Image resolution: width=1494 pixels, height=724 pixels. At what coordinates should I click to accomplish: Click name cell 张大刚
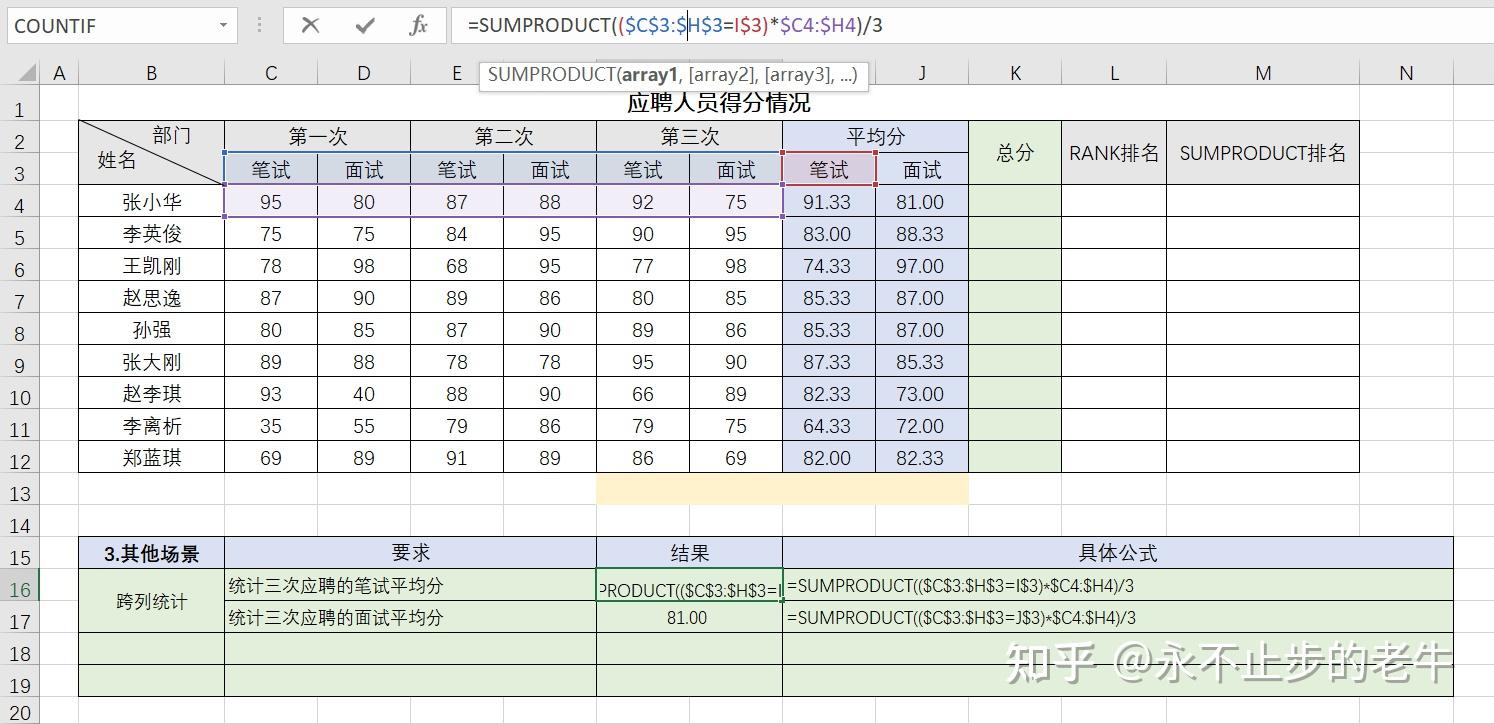152,362
